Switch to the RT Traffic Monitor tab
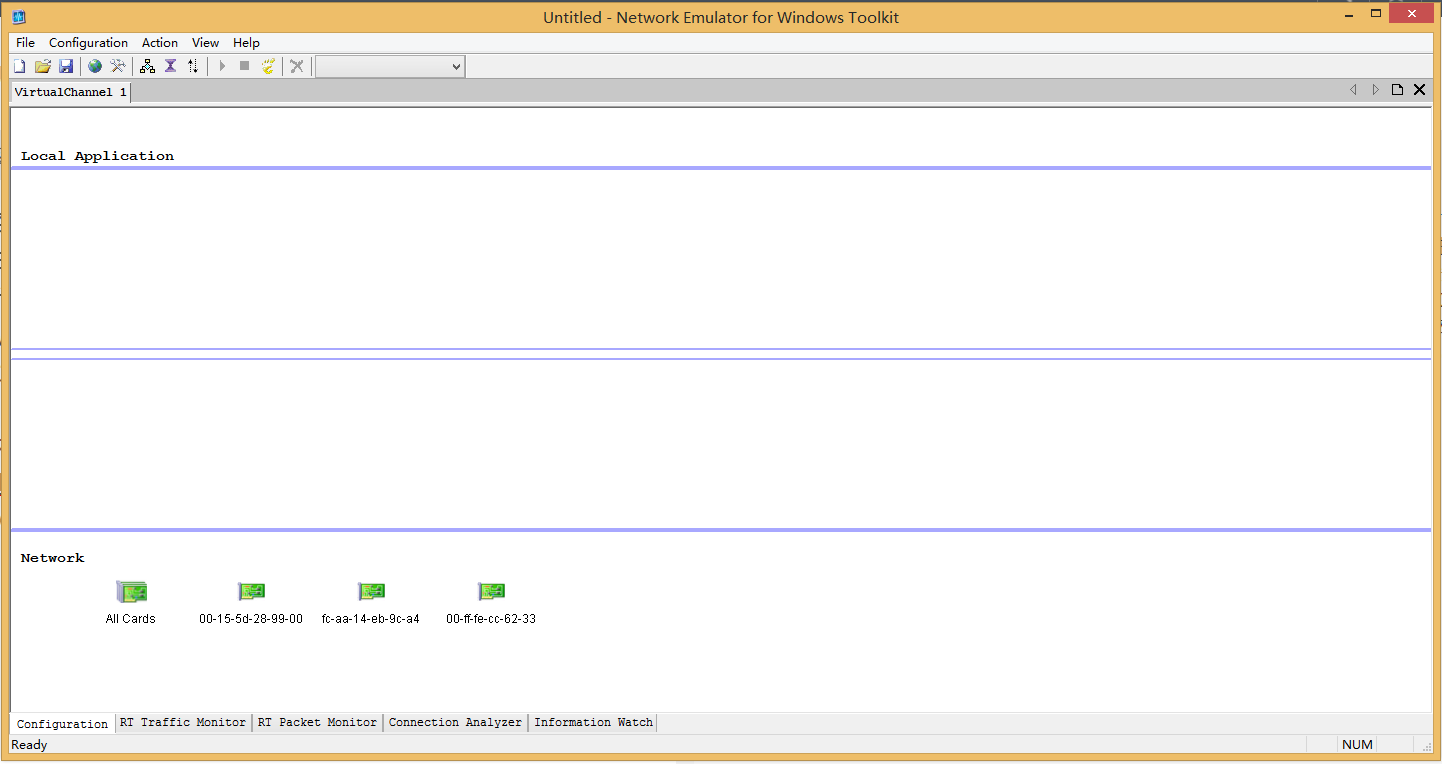 tap(183, 722)
